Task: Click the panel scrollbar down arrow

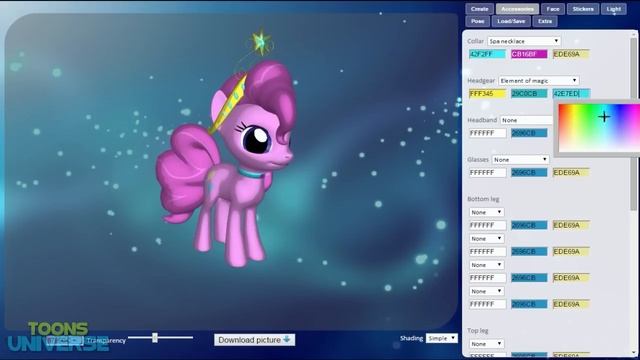Action: point(633,353)
